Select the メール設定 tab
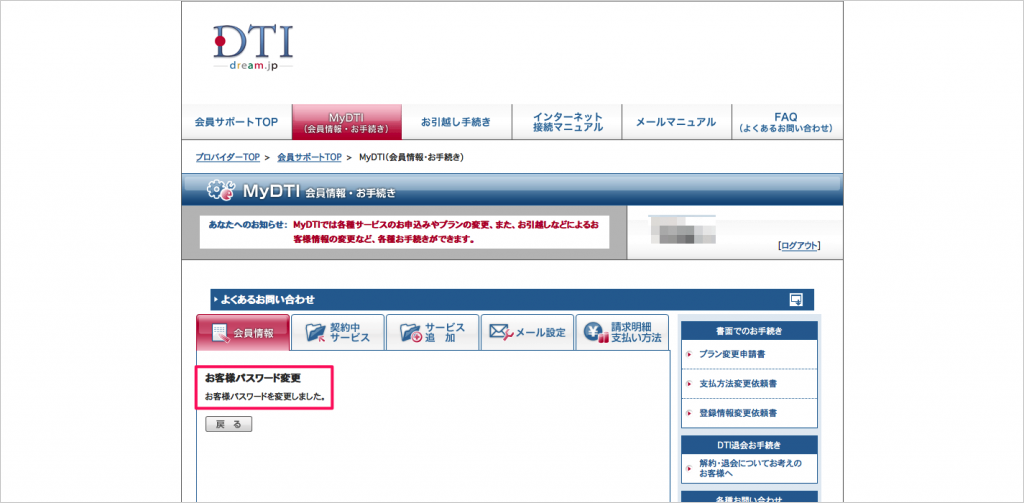Screen dimensions: 1024x503 [x=527, y=332]
